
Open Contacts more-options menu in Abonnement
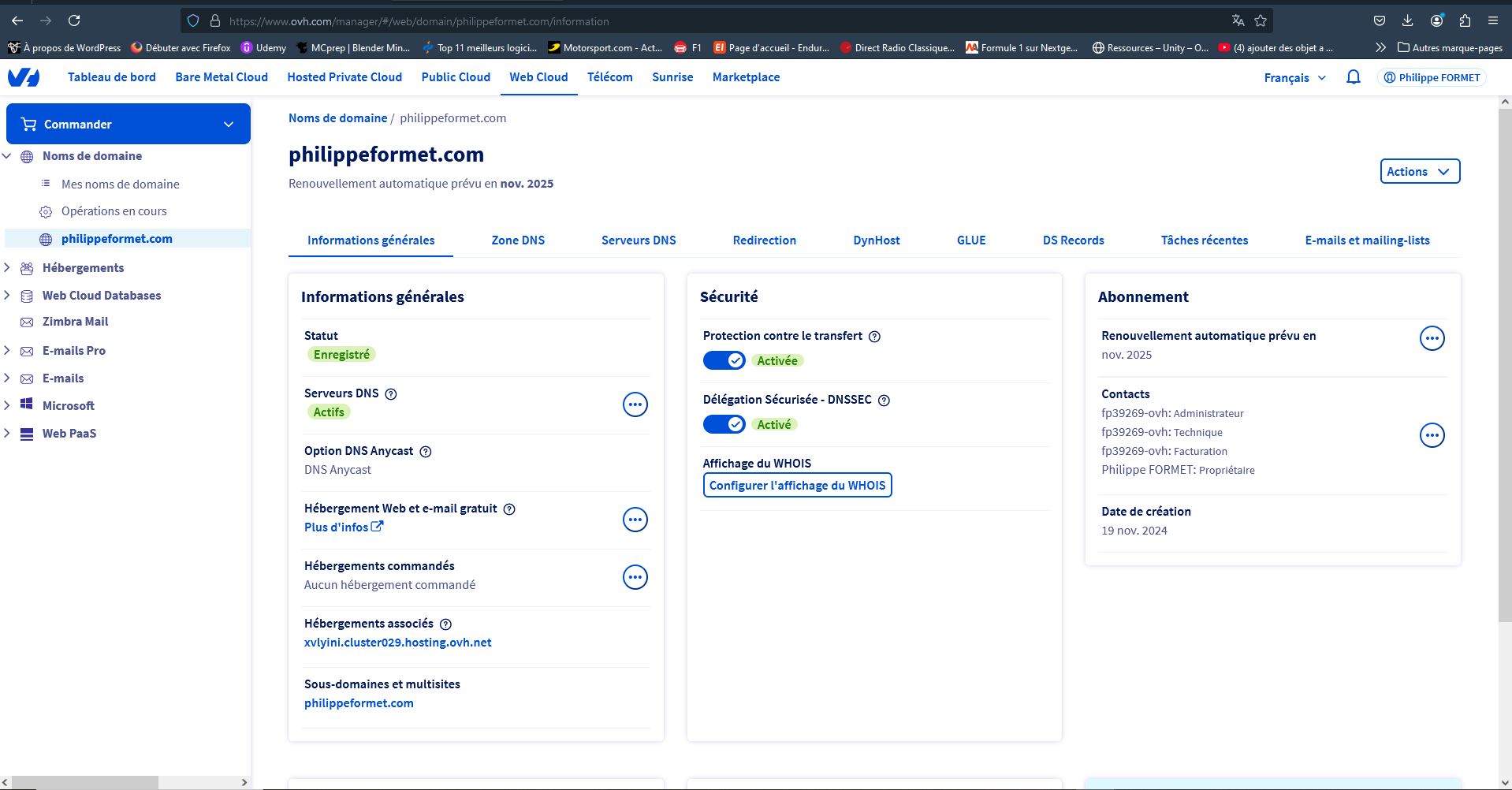click(x=1432, y=435)
